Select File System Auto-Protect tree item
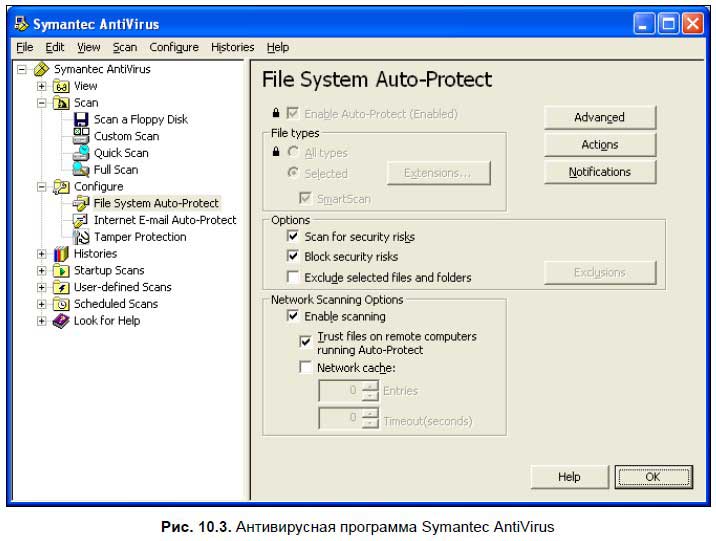 coord(156,203)
